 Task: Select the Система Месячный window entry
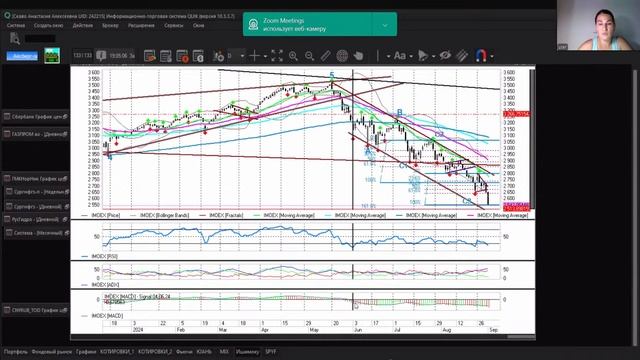[x=37, y=233]
